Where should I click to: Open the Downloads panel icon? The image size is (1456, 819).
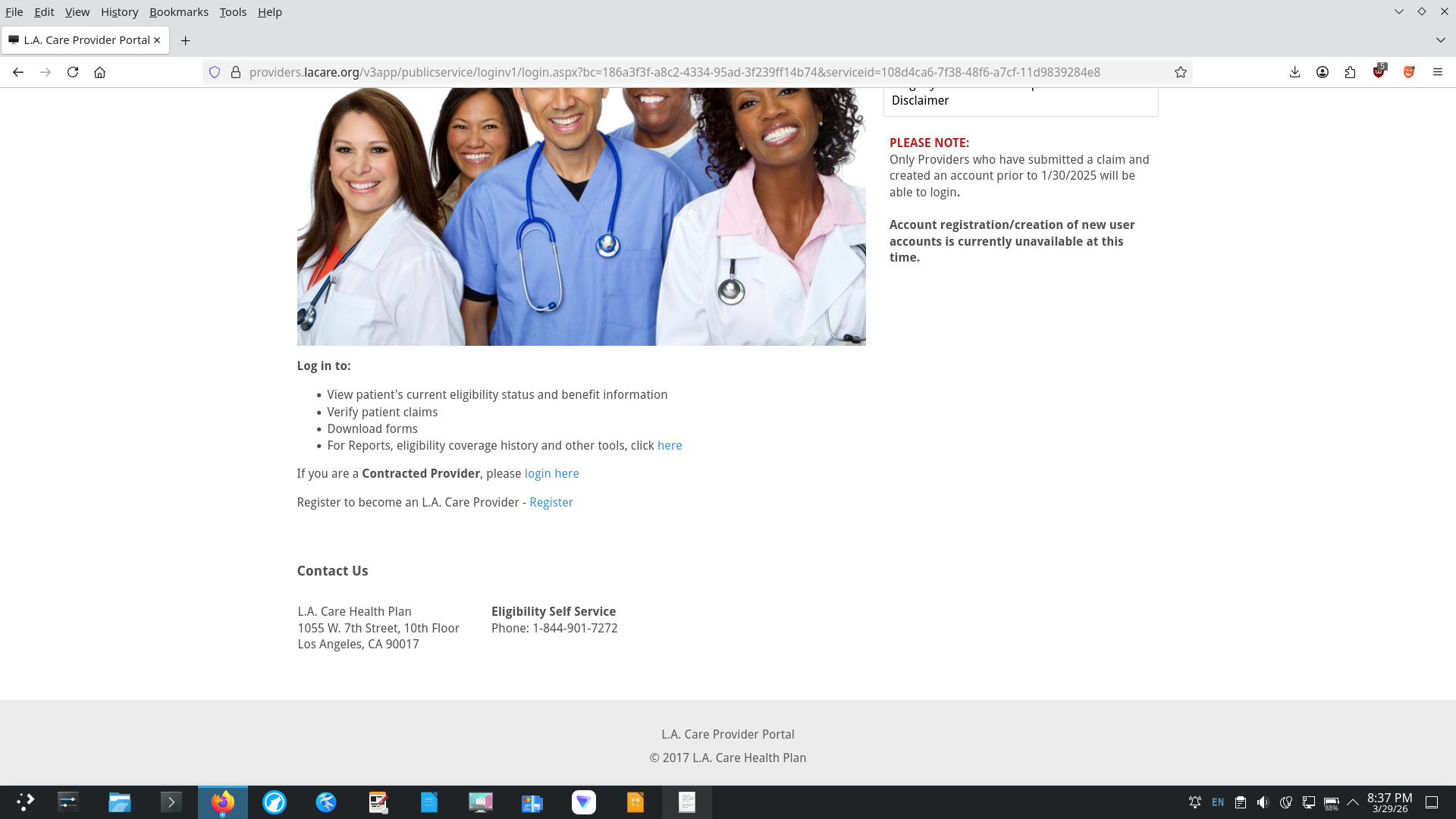pos(1294,72)
